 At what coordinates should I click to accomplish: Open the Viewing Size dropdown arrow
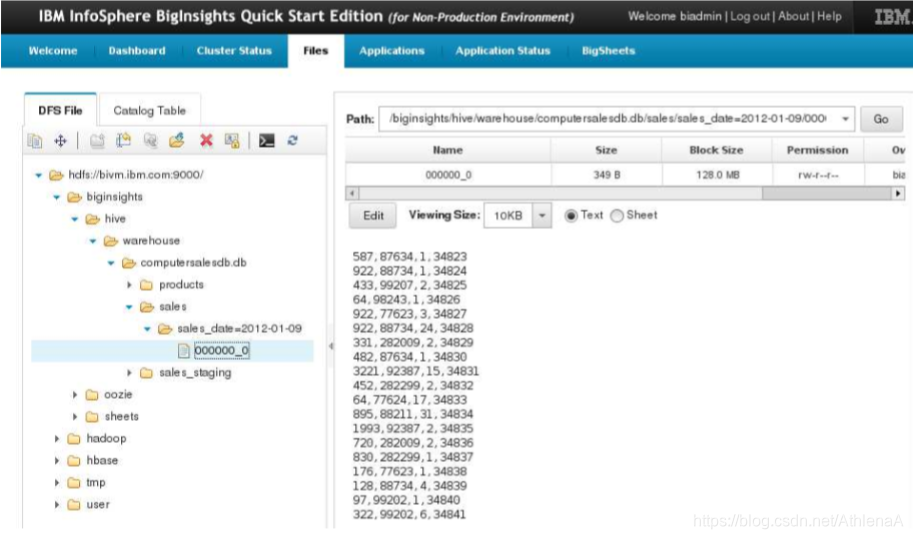point(542,215)
